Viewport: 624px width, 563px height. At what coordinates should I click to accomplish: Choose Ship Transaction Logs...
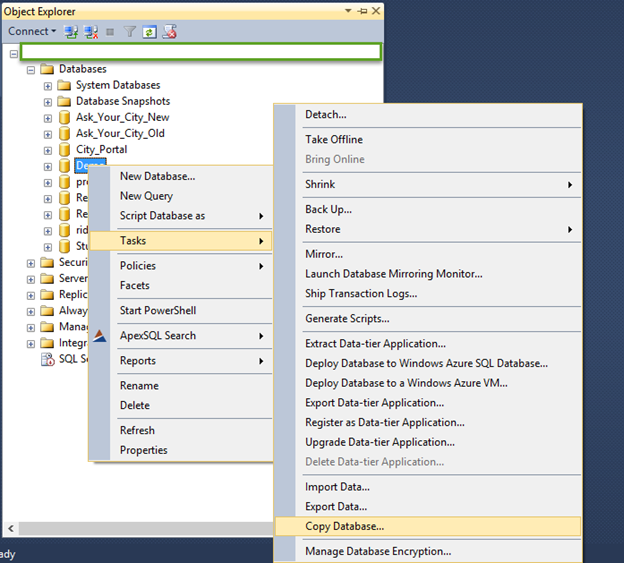(428, 294)
